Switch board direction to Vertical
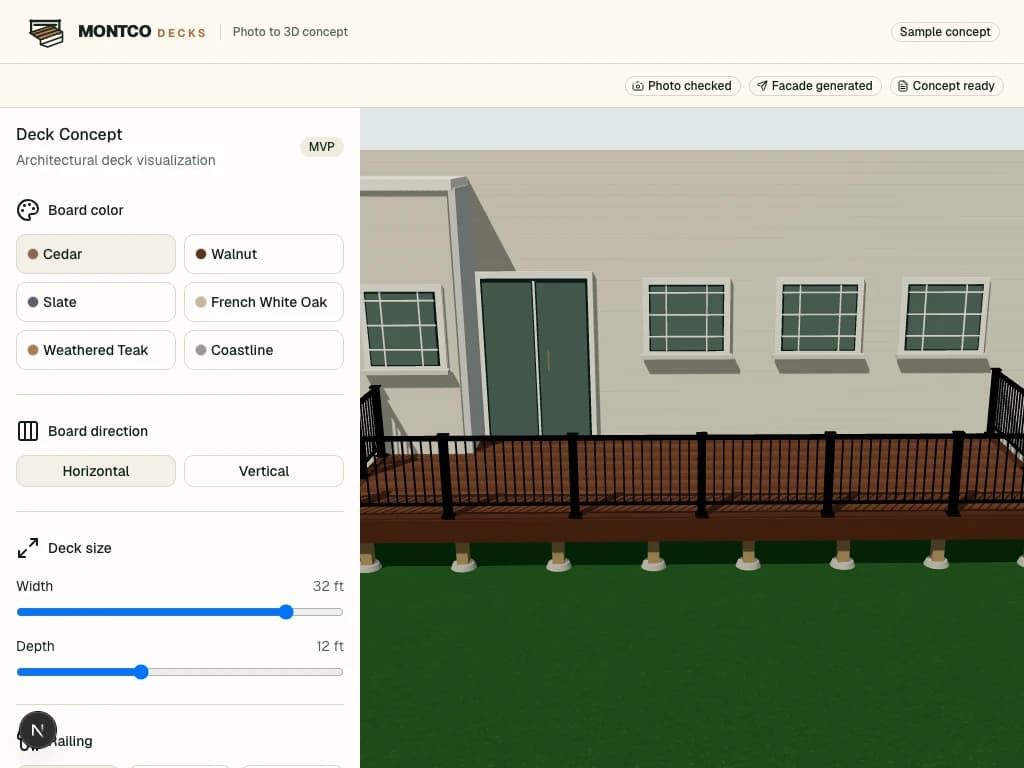Screen dimensions: 1024x768 click(x=264, y=471)
